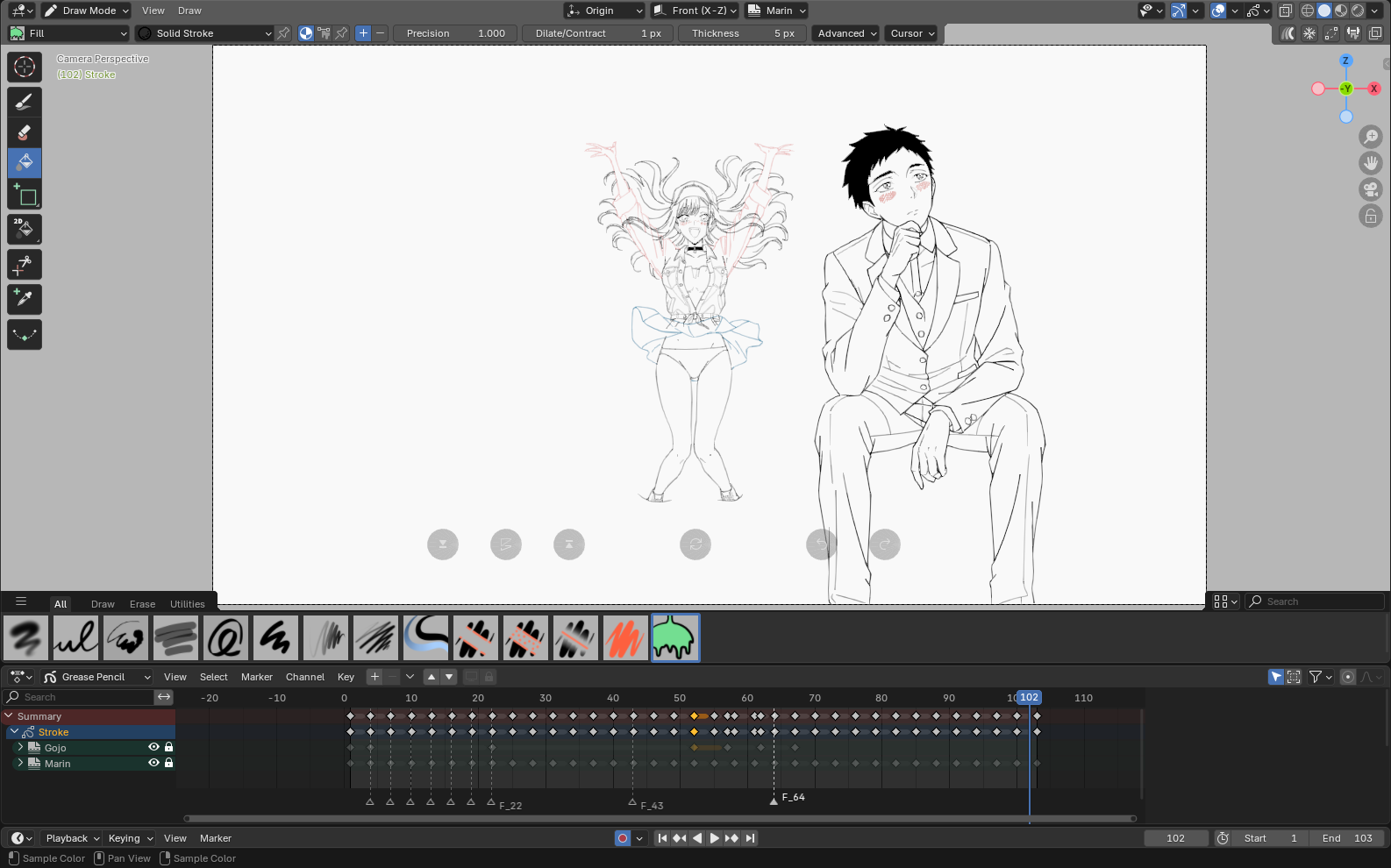Click the Precision value field

click(455, 33)
